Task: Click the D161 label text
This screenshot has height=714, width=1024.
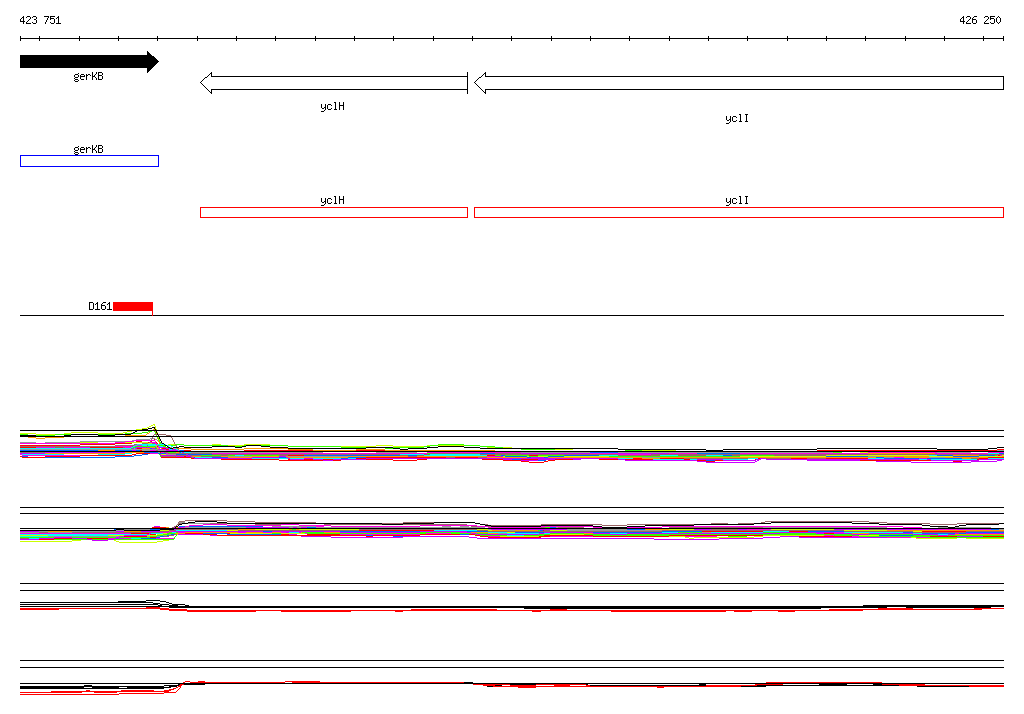Action: click(100, 306)
